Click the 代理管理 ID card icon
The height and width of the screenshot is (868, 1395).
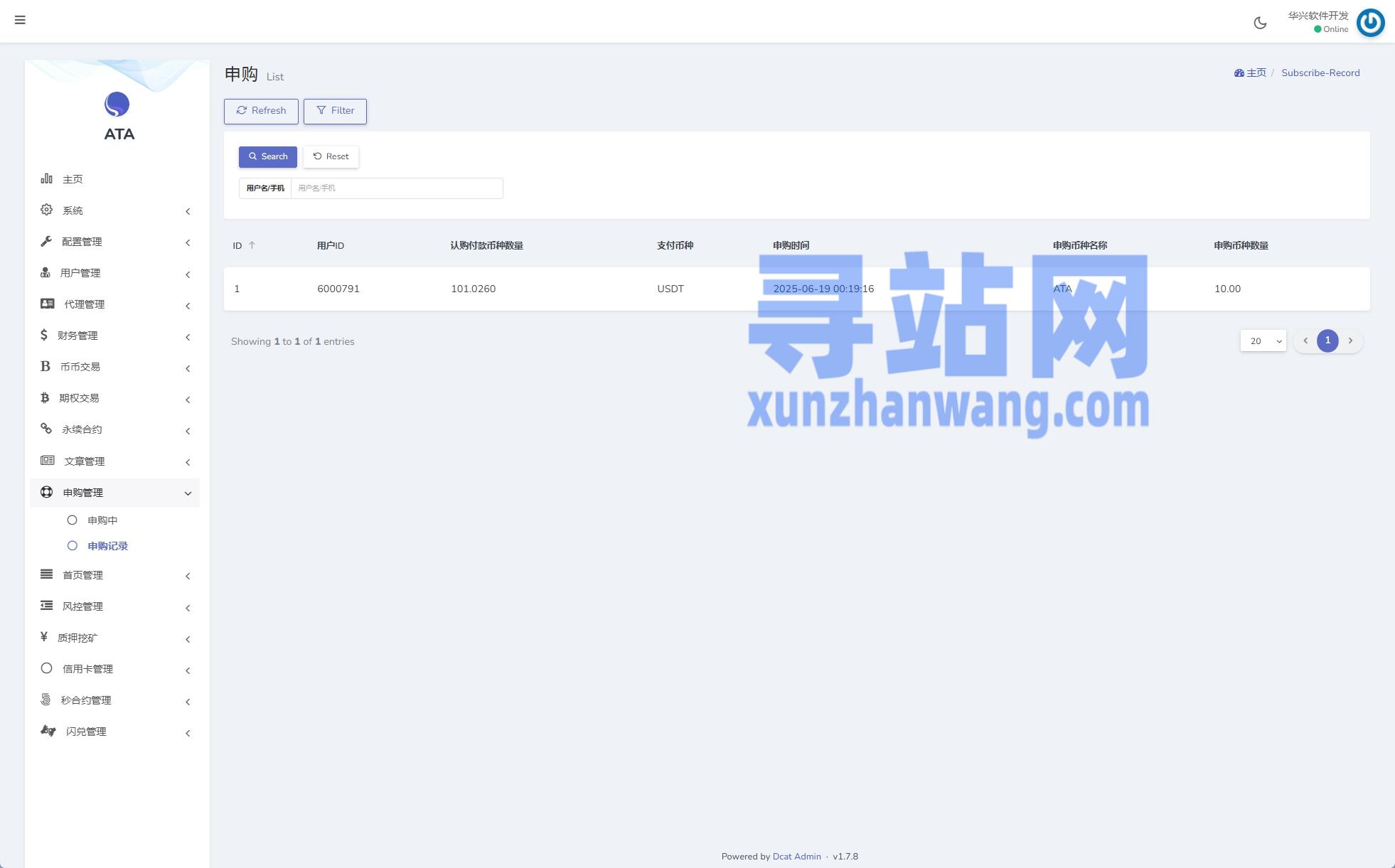48,304
